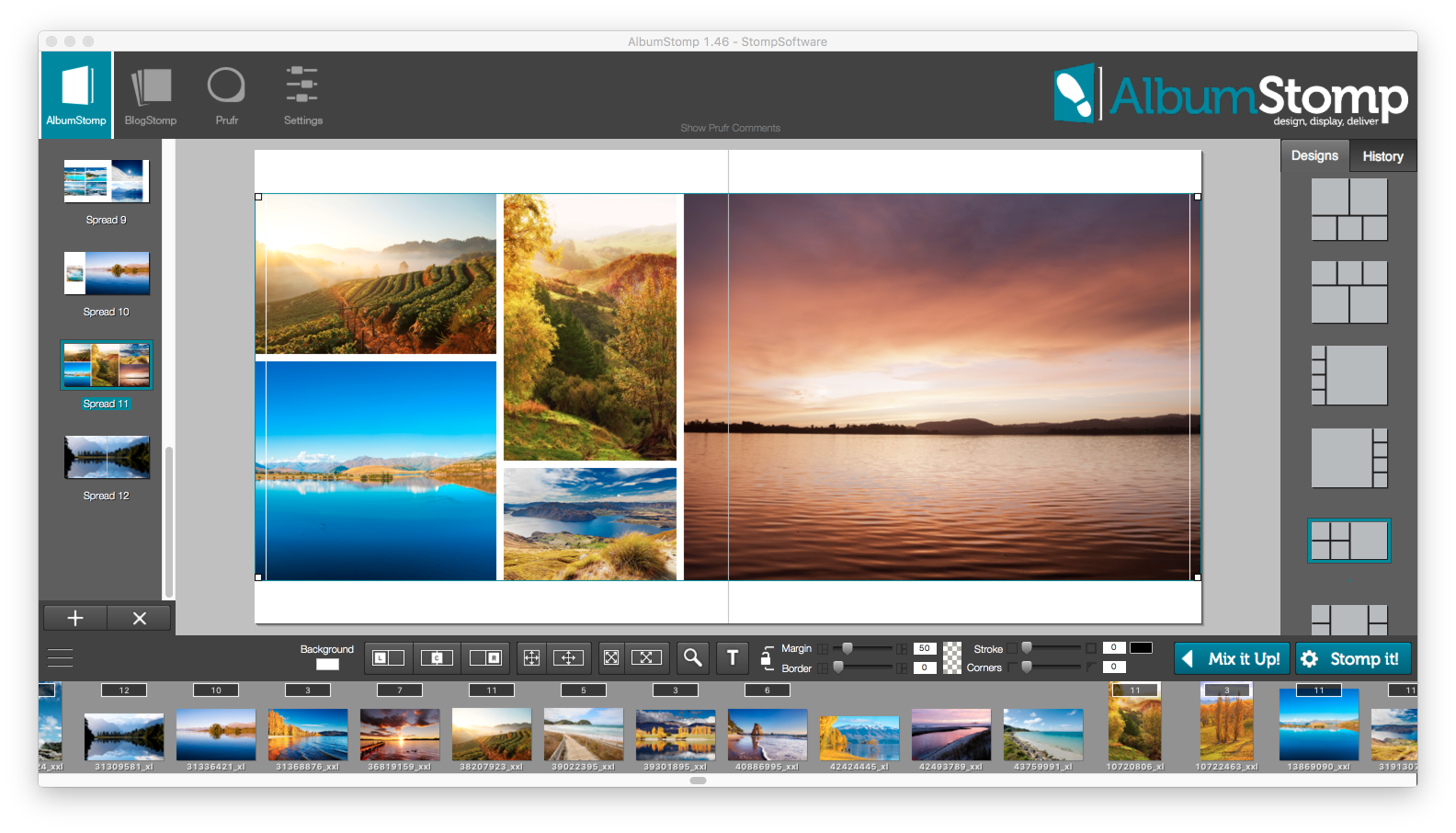Pick tray image 42424445_xl
The image size is (1456, 833).
point(859,738)
